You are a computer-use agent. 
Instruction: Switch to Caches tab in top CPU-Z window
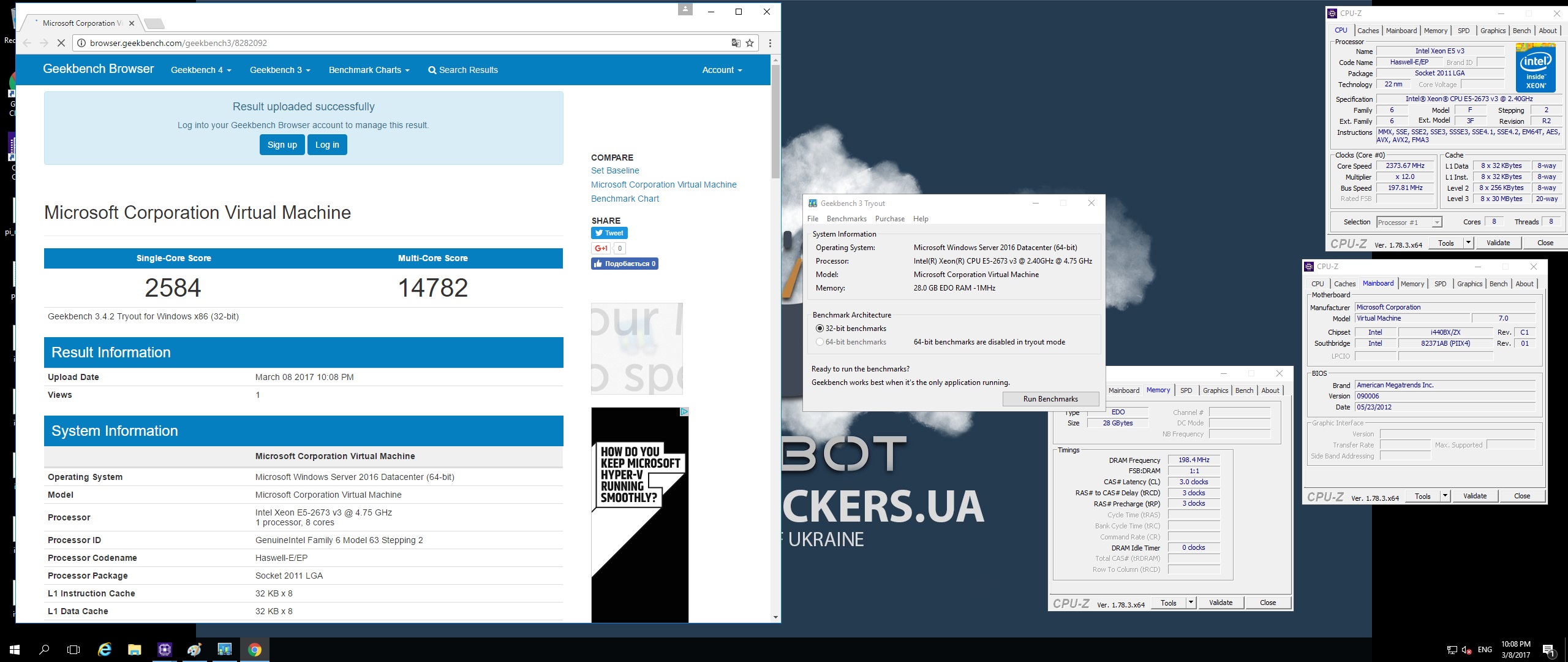click(x=1368, y=31)
